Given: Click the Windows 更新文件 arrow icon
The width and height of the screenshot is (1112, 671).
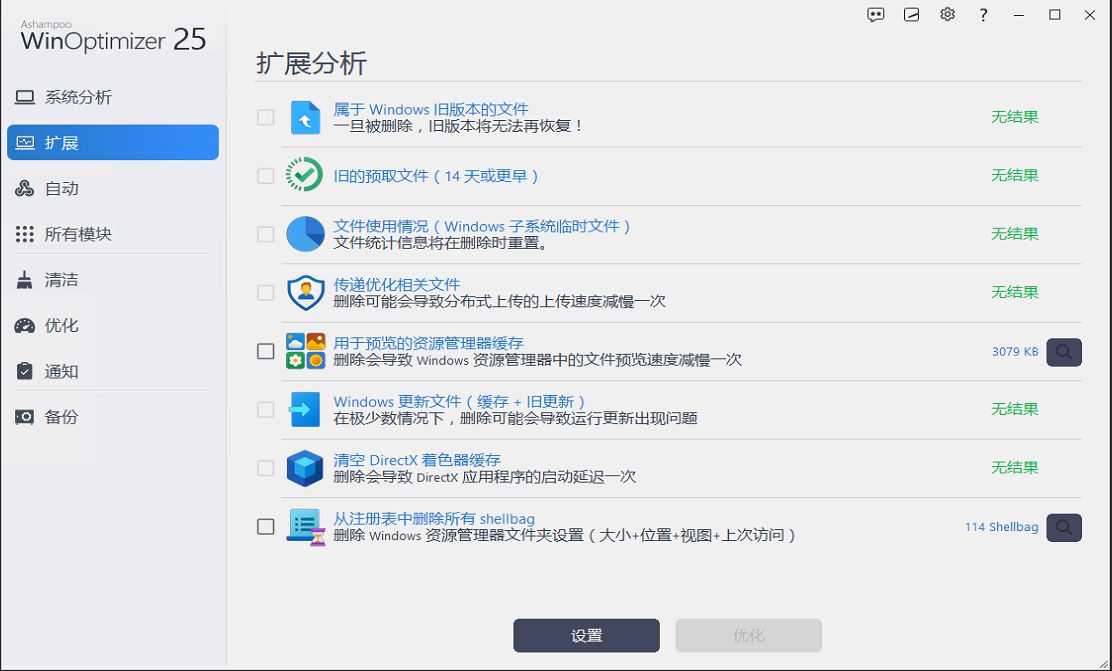Looking at the screenshot, I should click(305, 409).
